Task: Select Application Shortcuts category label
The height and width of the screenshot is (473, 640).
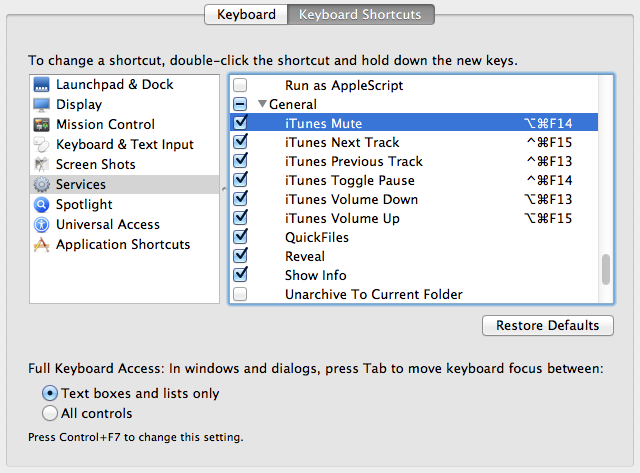Action: pyautogui.click(x=123, y=244)
